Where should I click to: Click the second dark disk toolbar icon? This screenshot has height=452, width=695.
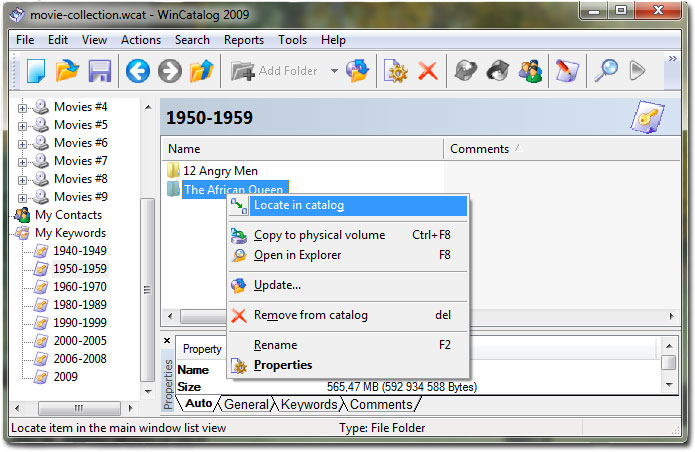[498, 71]
